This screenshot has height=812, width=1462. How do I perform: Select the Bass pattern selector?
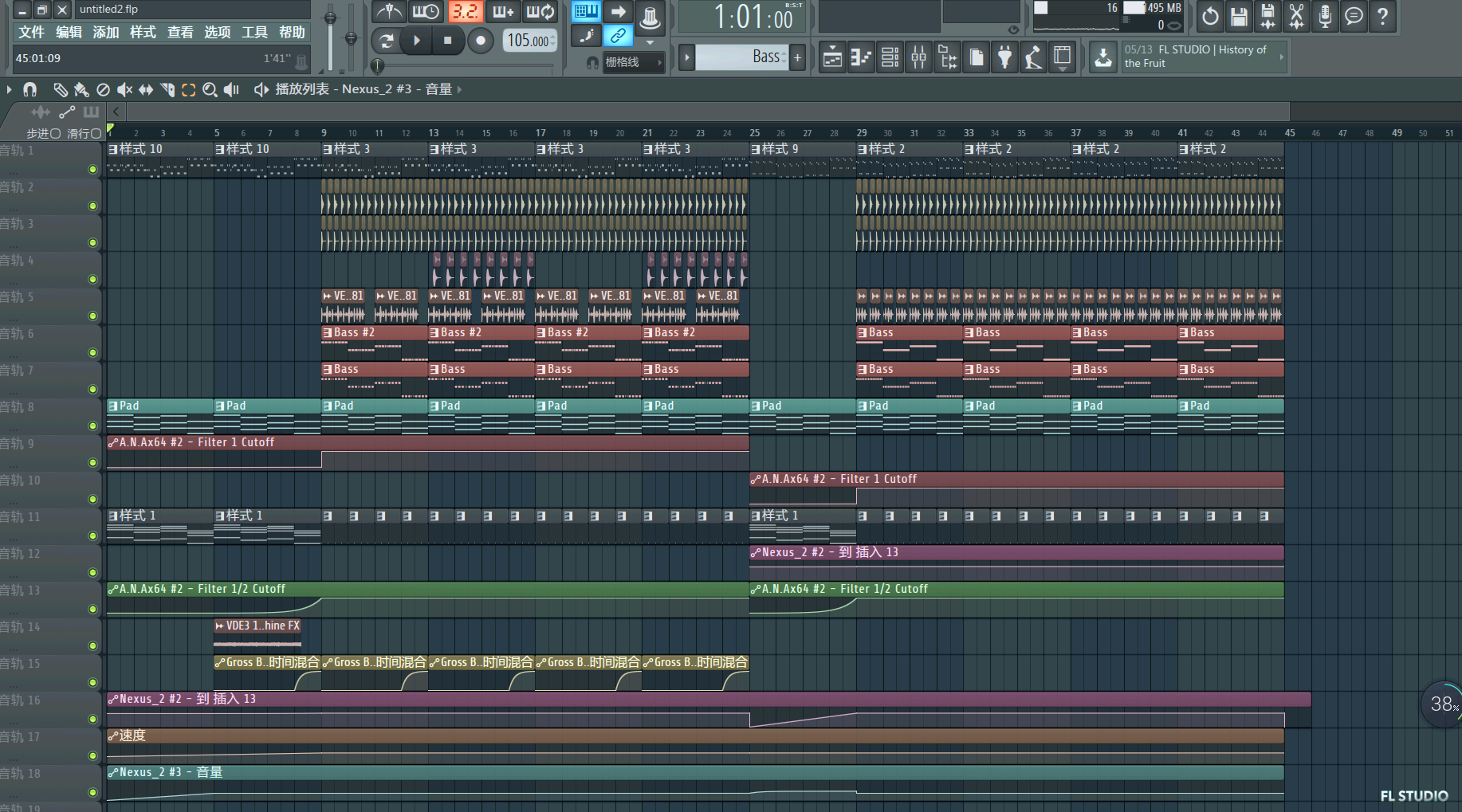pos(742,57)
